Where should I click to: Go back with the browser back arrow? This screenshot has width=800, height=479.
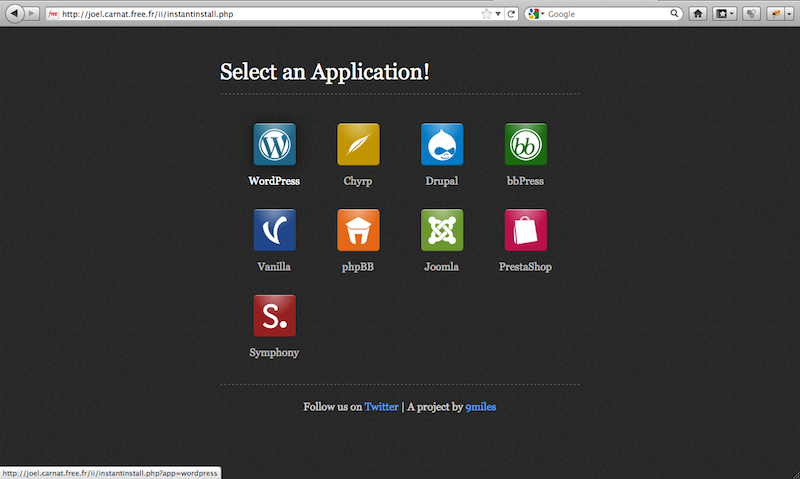pyautogui.click(x=14, y=13)
